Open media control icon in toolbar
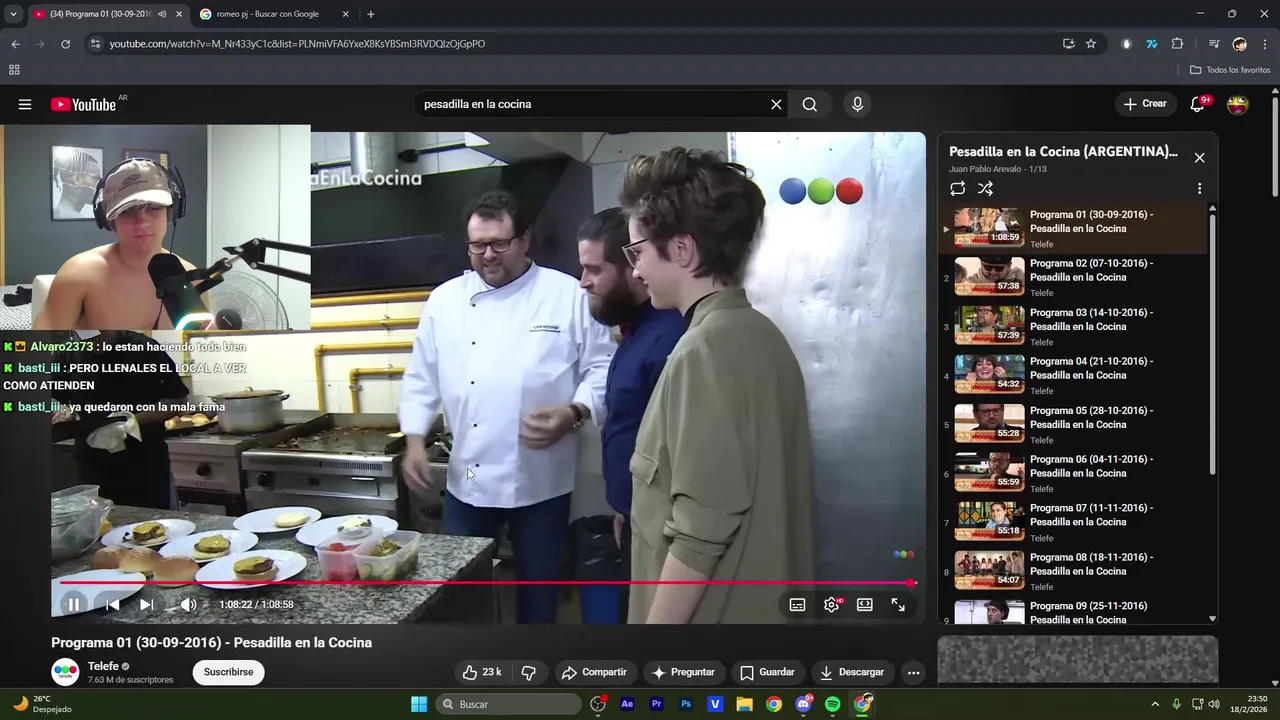 pos(1214,44)
